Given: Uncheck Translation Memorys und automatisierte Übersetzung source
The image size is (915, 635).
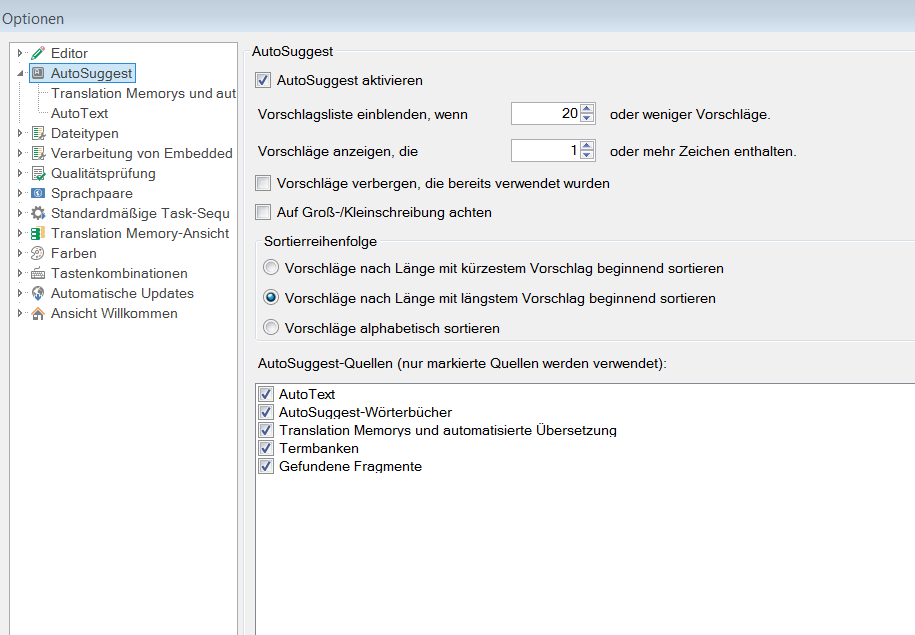Looking at the screenshot, I should pyautogui.click(x=266, y=430).
